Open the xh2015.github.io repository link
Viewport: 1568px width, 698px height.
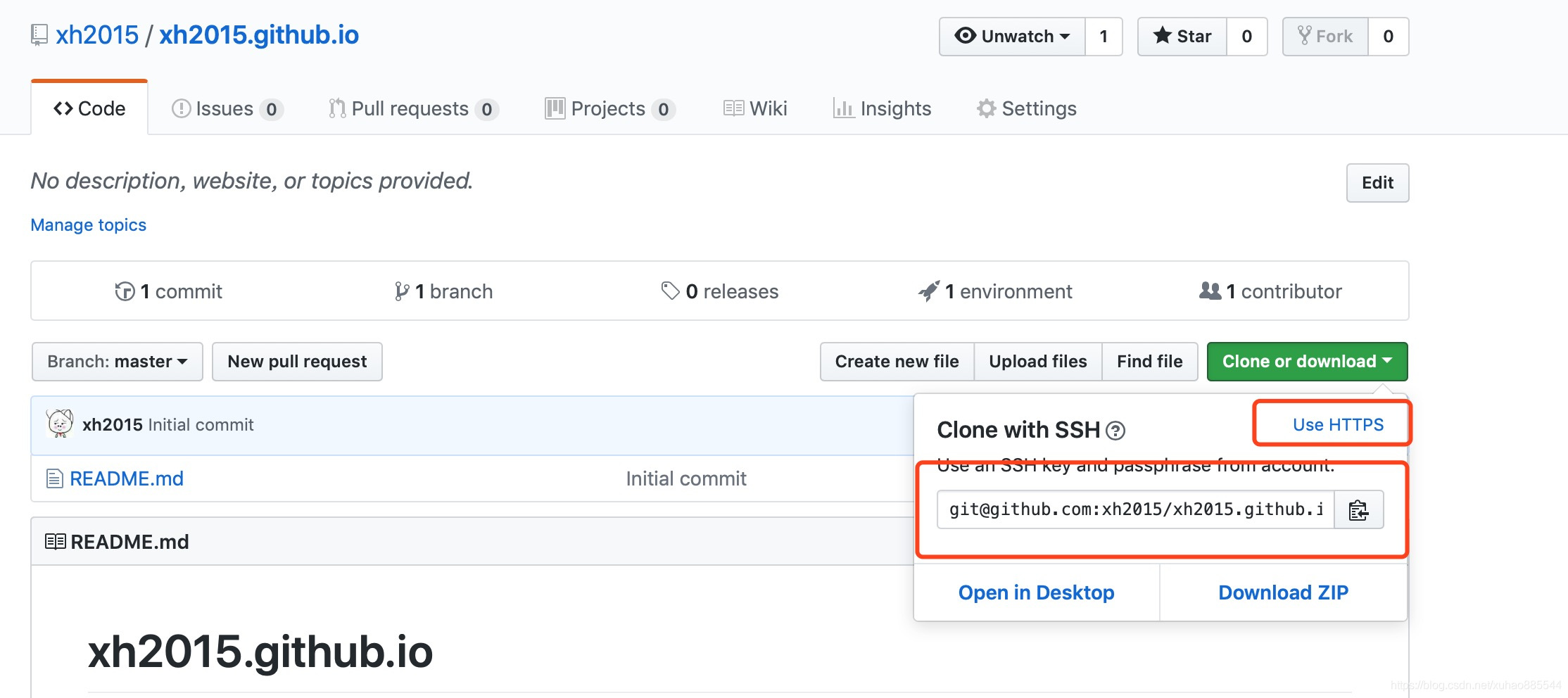259,35
